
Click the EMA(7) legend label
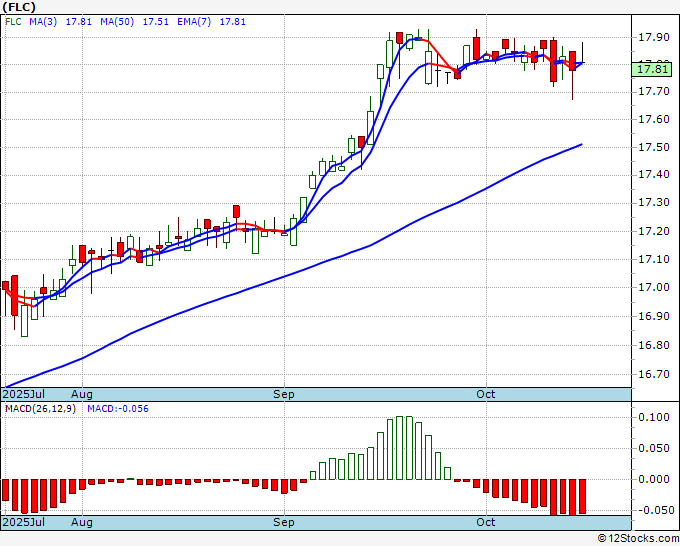point(194,22)
